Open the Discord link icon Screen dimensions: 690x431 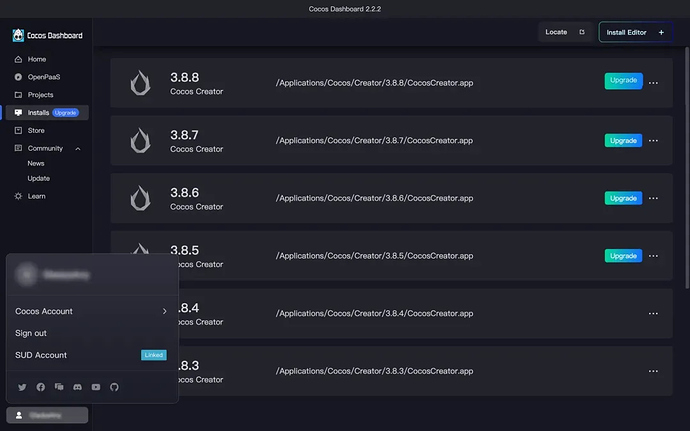77,387
